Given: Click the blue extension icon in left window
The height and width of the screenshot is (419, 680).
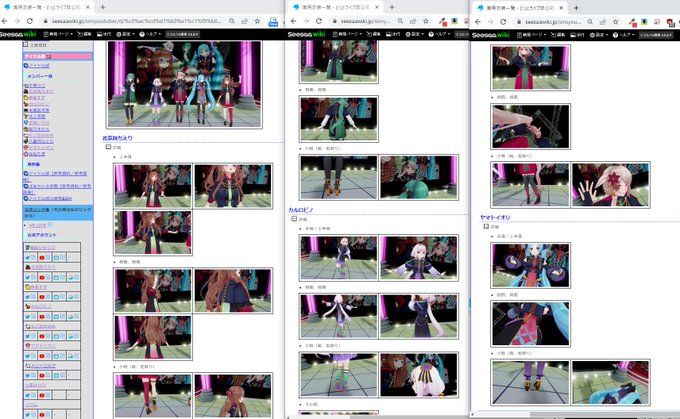Looking at the screenshot, I should click(273, 22).
